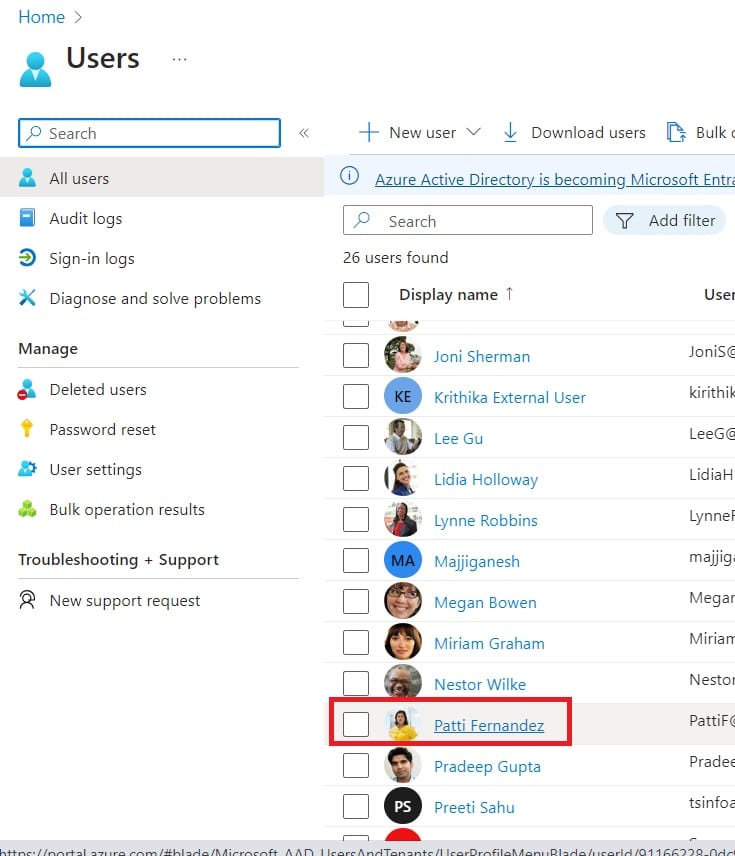This screenshot has height=856, width=735.
Task: Toggle the select-all checkbox in header row
Action: (x=356, y=295)
